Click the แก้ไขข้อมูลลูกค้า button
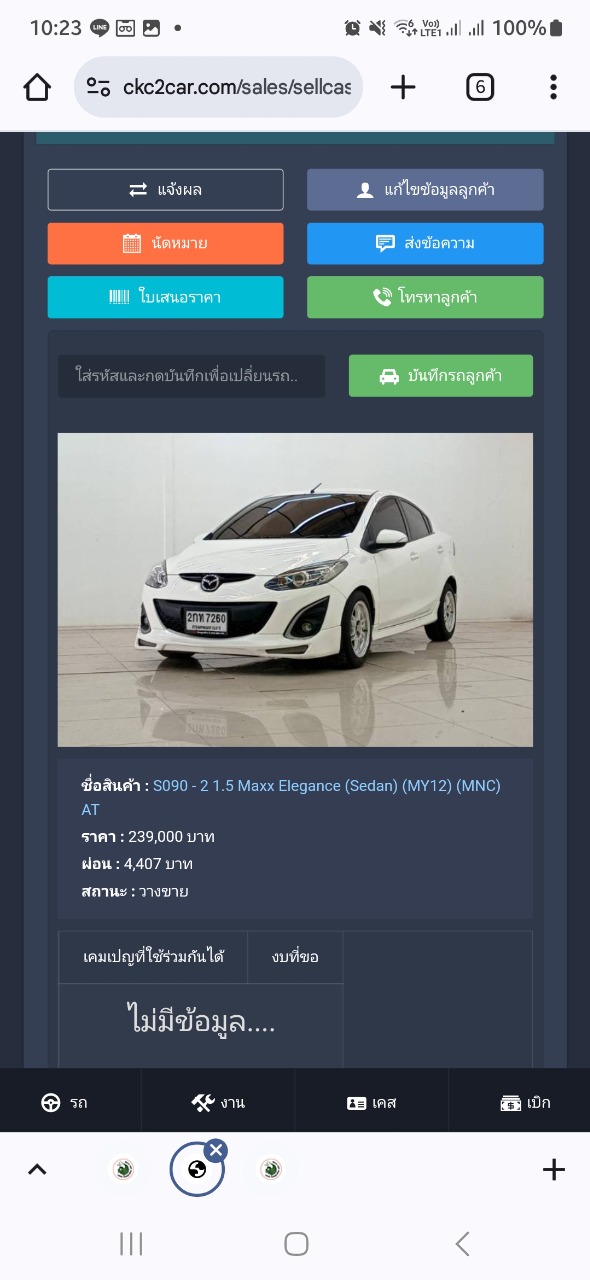 pyautogui.click(x=425, y=190)
